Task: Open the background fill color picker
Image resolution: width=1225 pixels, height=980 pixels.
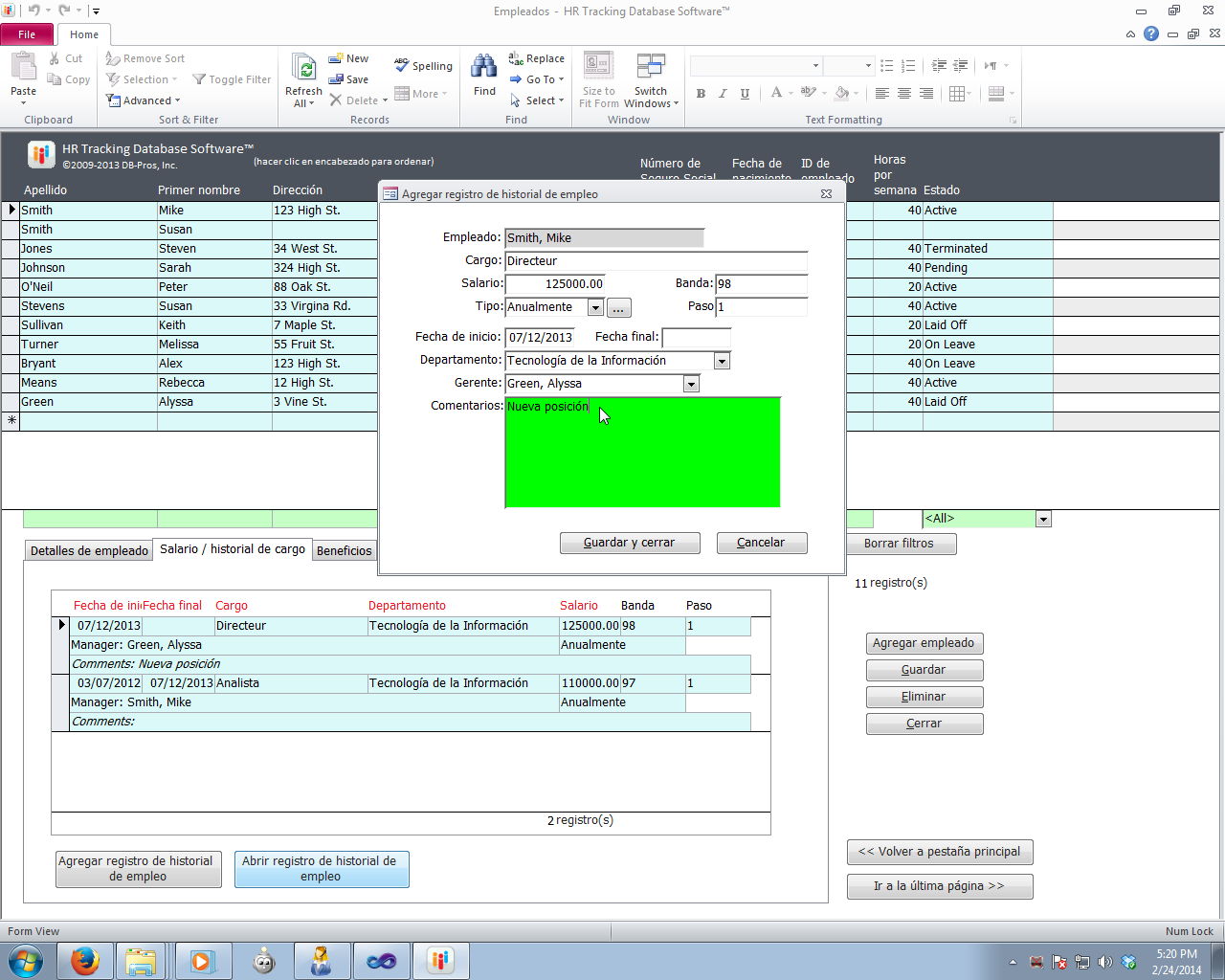Action: tap(856, 94)
